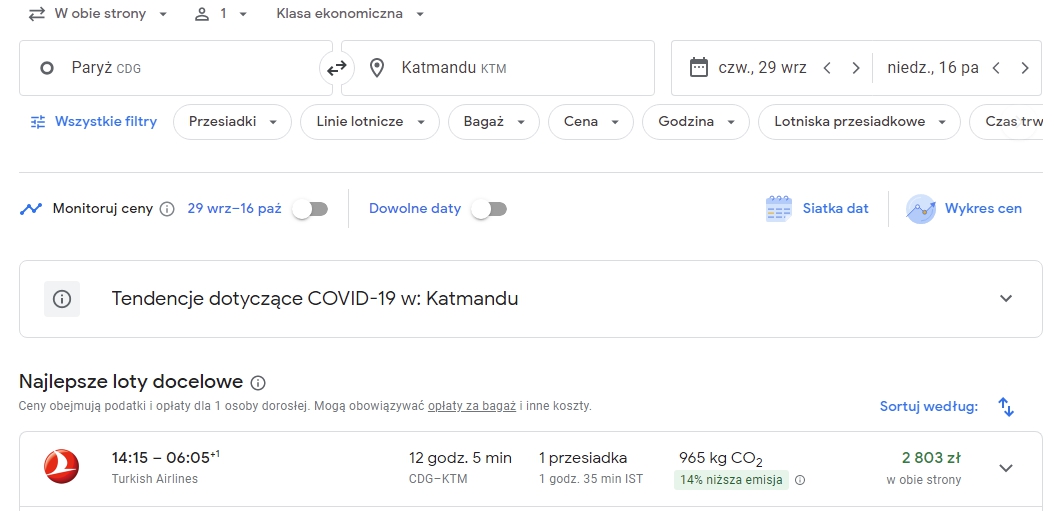Click the Paryż CDG origin field
1059x511 pixels.
coord(176,68)
